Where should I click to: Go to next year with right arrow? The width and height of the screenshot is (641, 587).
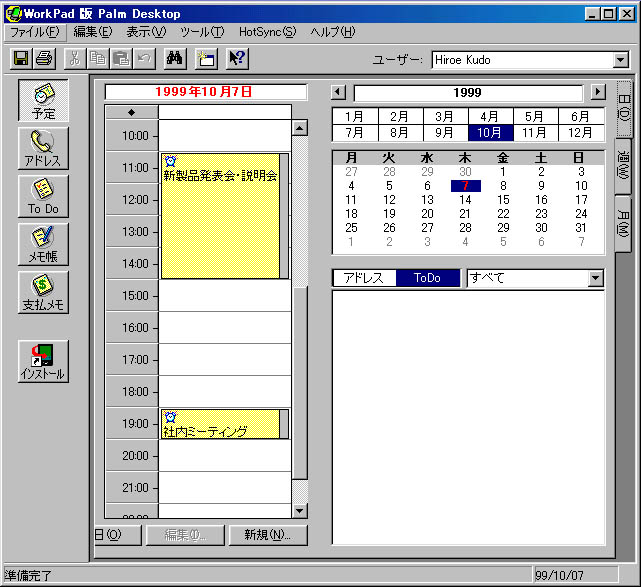click(598, 93)
